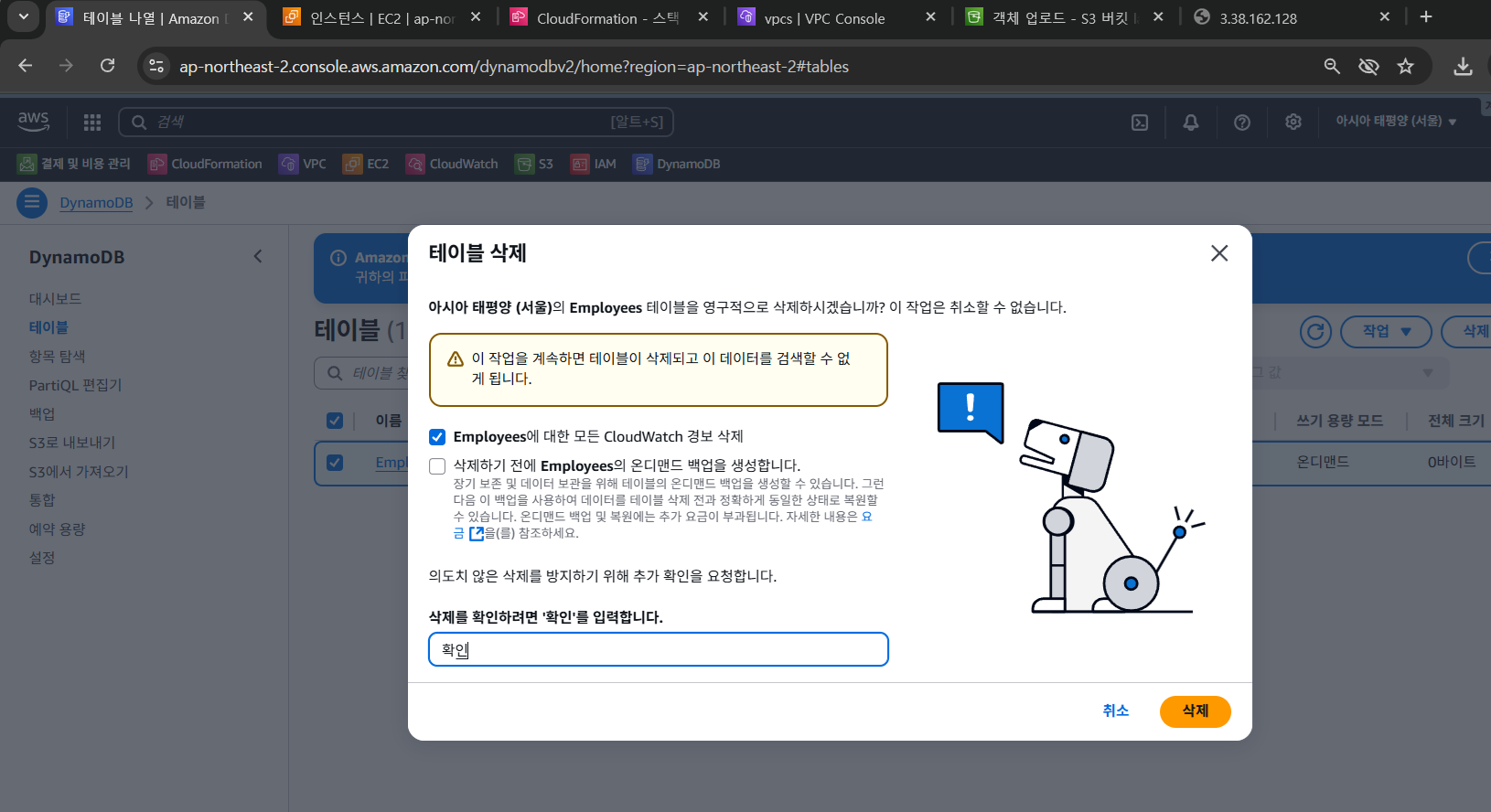Open 대시보드 in the DynamoDB sidebar
Image resolution: width=1491 pixels, height=812 pixels.
[55, 299]
